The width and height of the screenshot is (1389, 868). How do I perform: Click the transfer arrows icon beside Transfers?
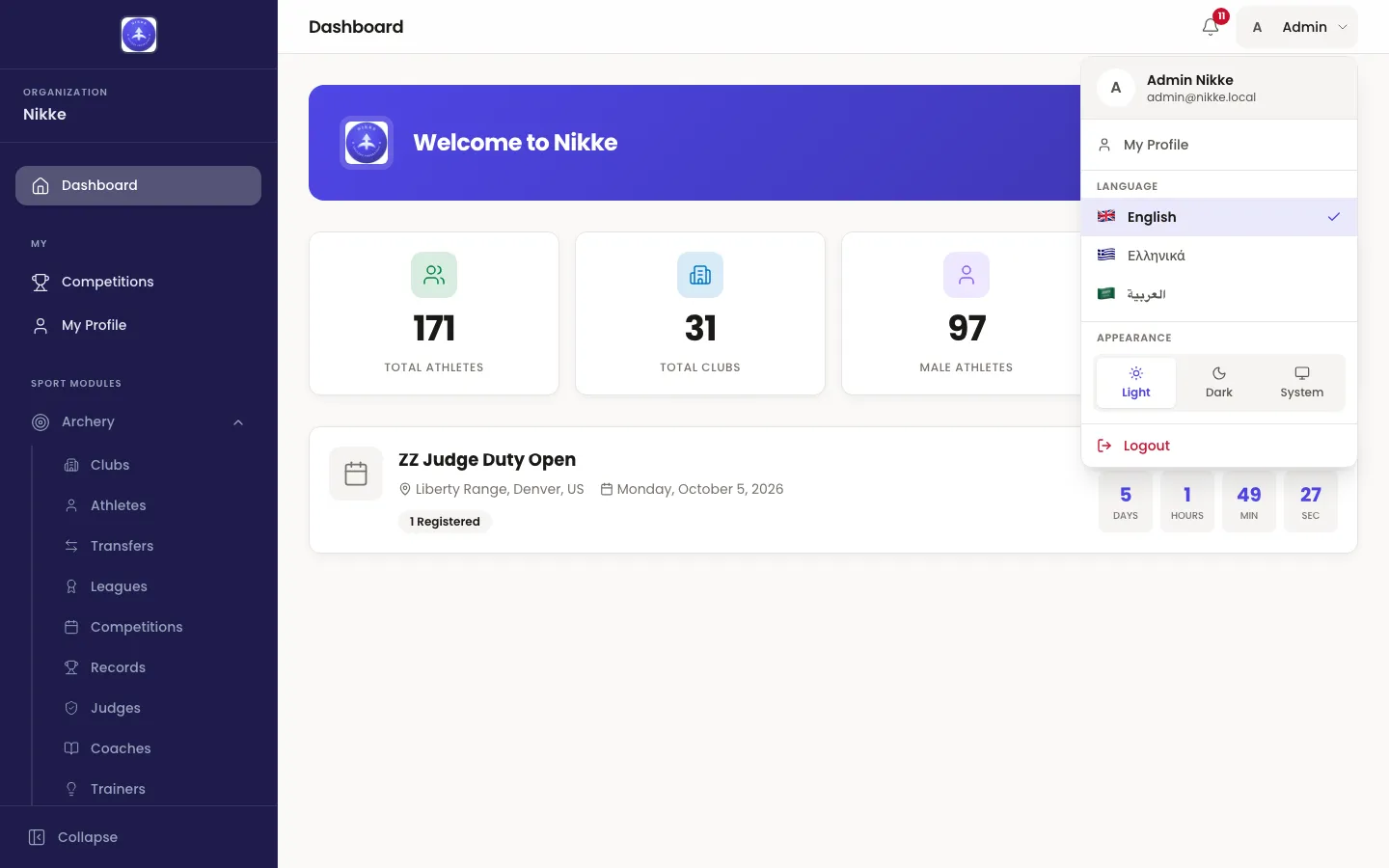point(71,546)
